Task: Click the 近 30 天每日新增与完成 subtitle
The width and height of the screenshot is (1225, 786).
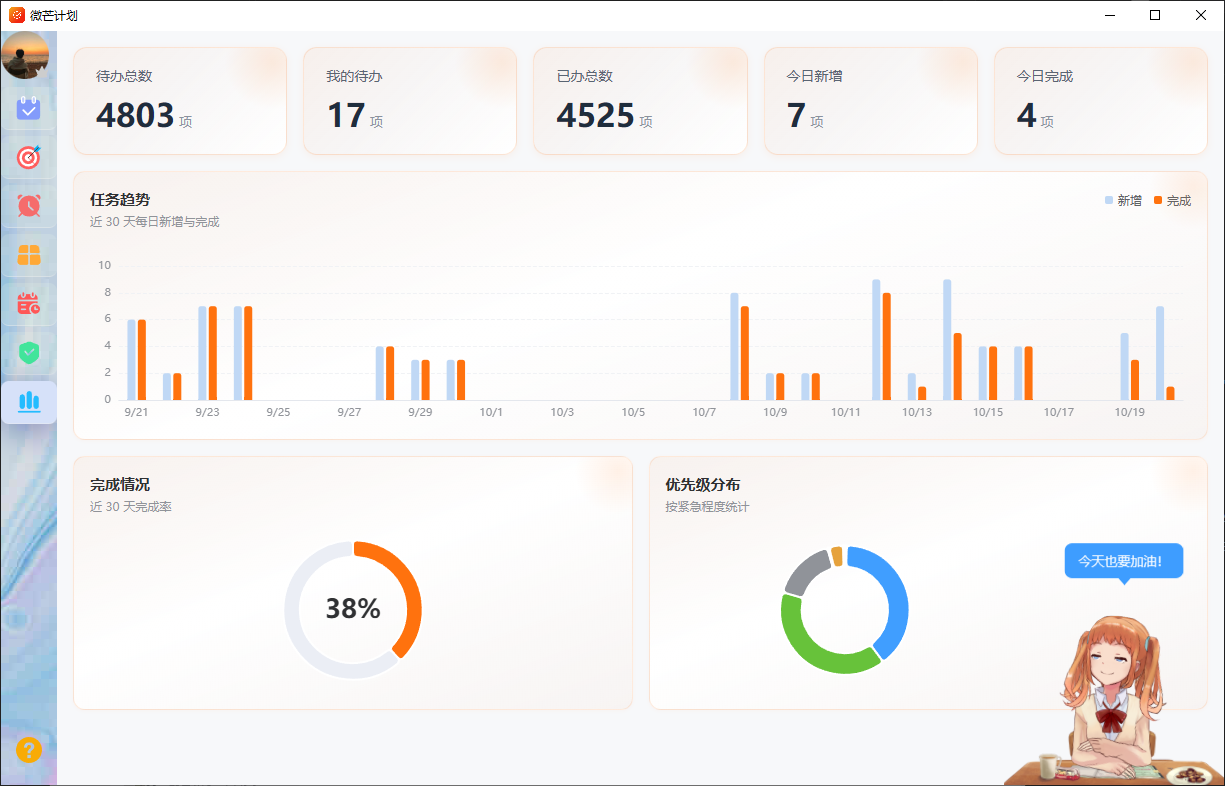Action: coord(155,222)
